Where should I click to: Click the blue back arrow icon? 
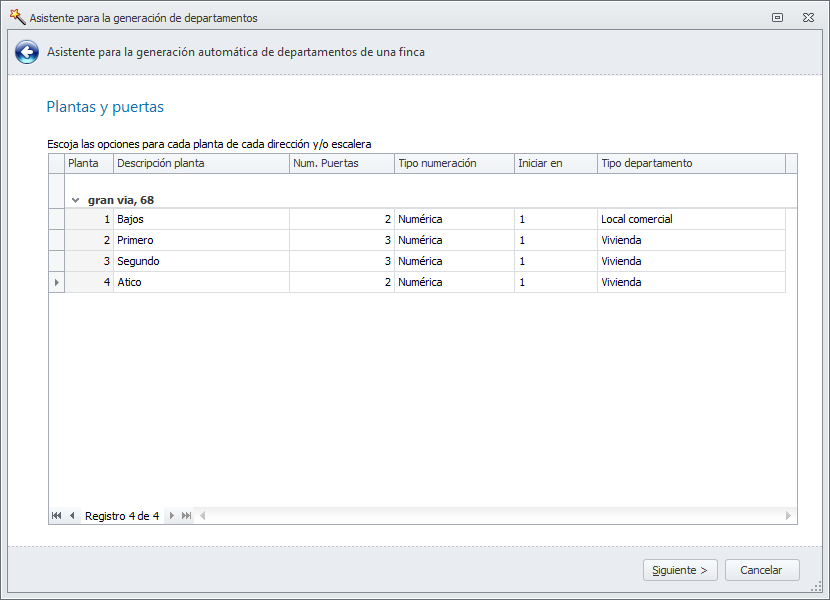click(27, 53)
